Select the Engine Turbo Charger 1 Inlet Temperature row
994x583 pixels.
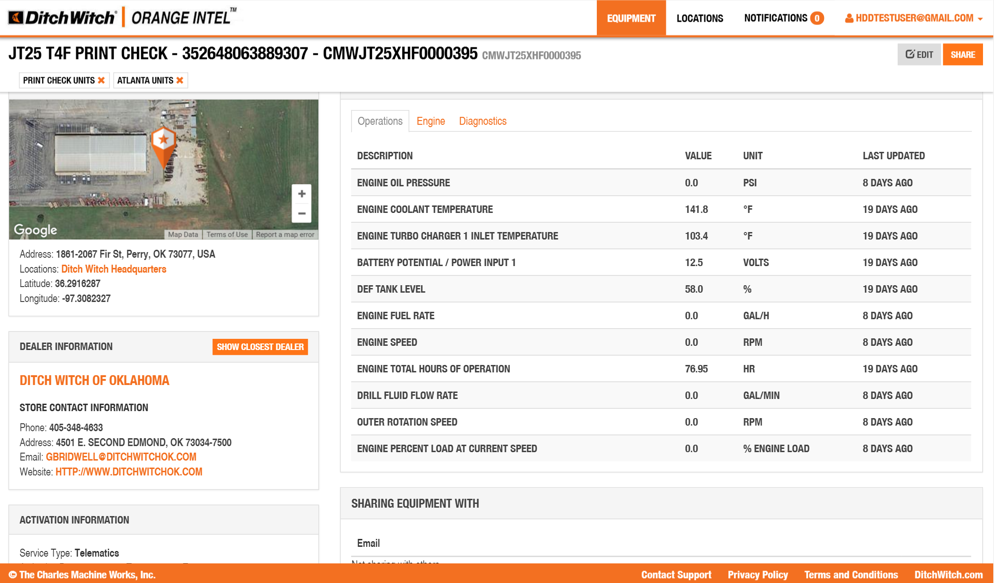tap(661, 236)
